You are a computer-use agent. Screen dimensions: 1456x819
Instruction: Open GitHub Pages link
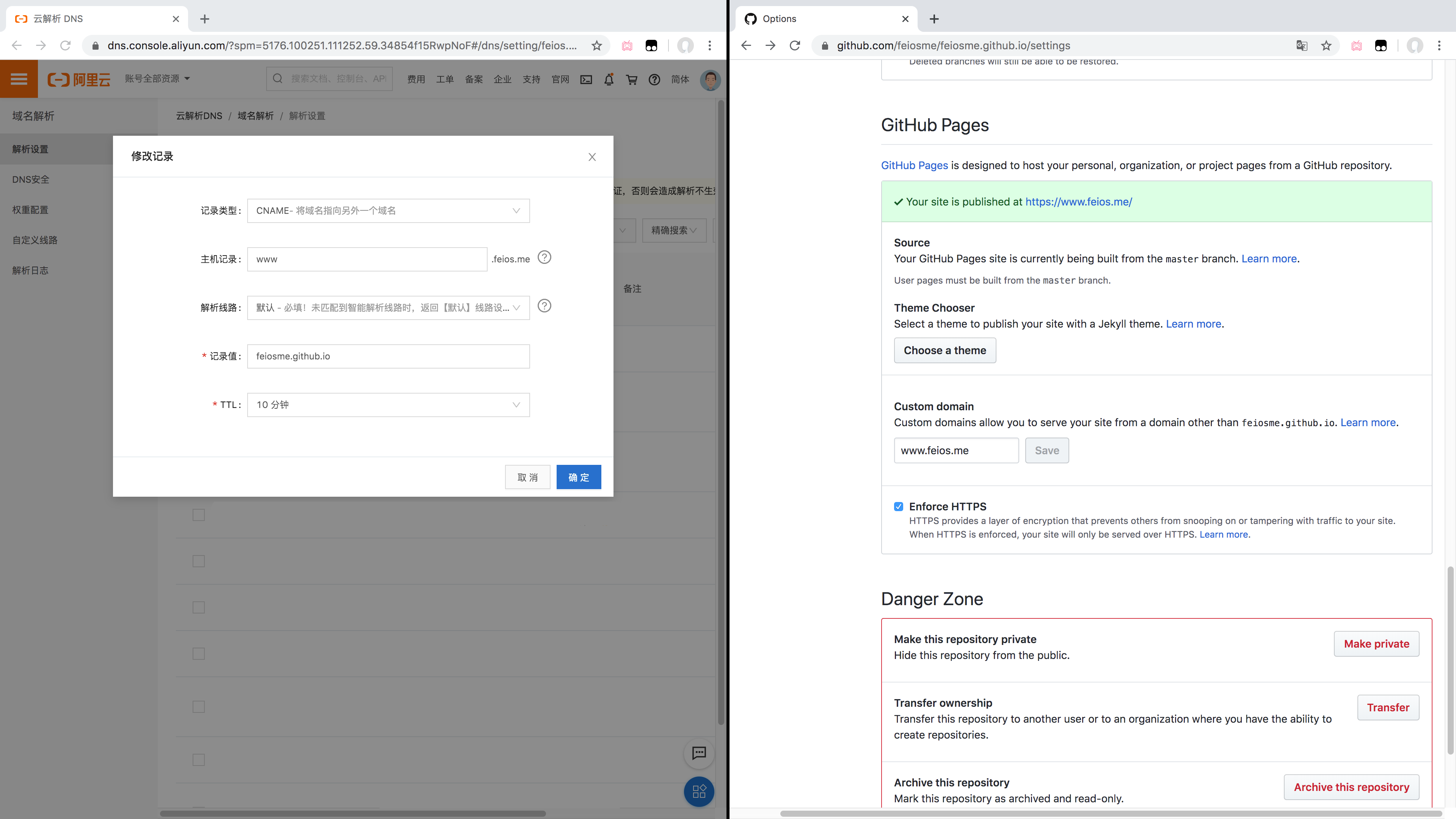pos(914,166)
